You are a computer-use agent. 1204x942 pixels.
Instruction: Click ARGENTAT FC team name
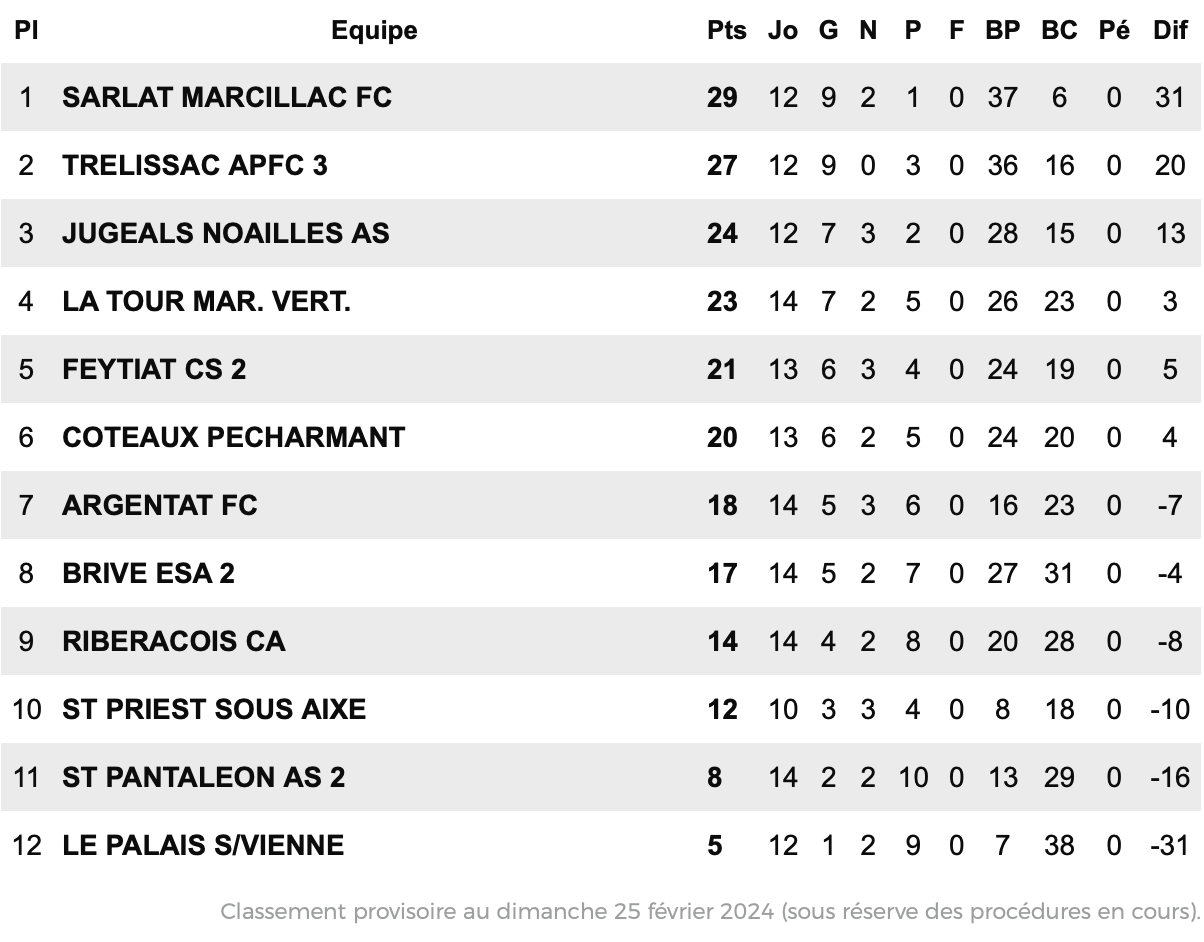click(160, 505)
